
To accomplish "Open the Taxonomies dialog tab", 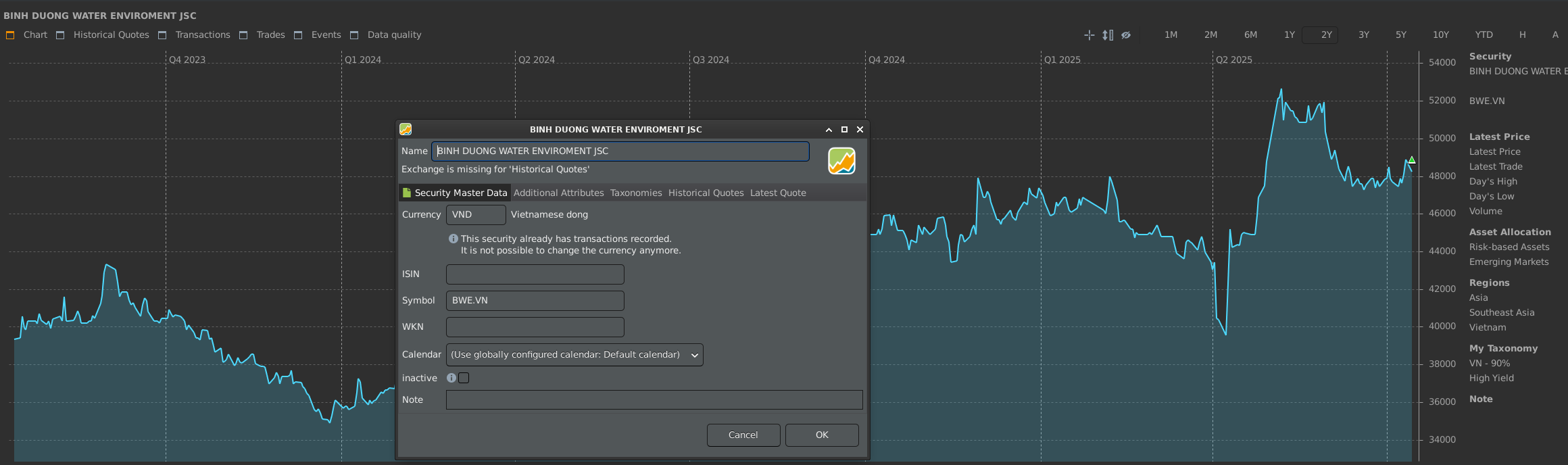I will [636, 193].
